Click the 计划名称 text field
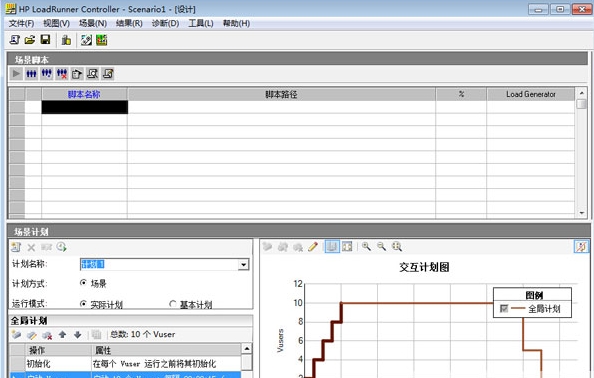Screen dimensions: 594x378 tap(159, 264)
